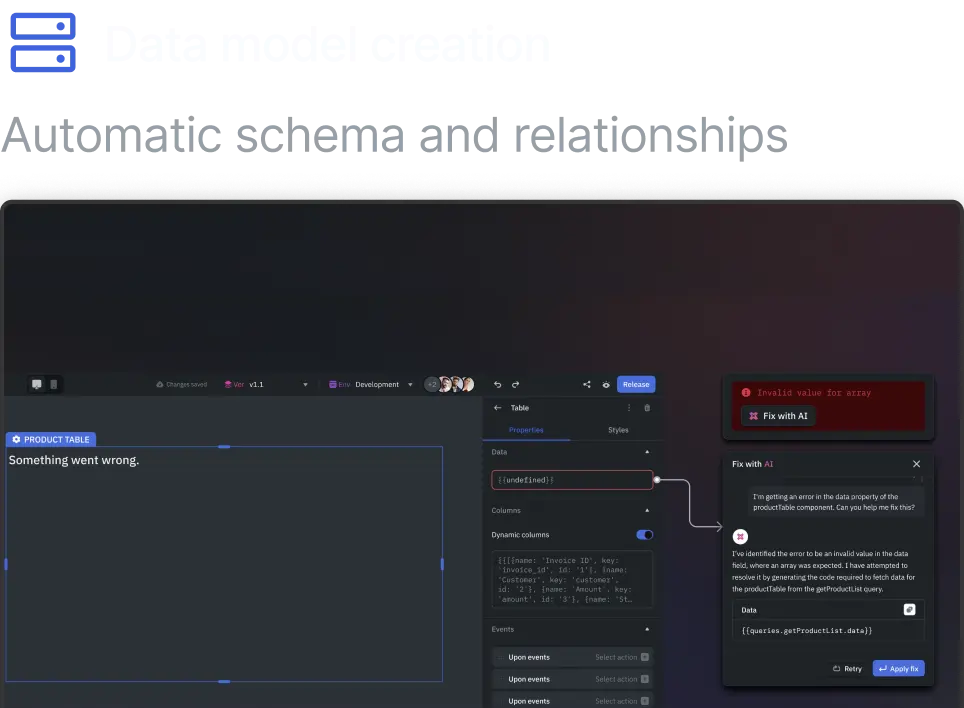Click the eye preview icon
Viewport: 964px width, 708px height.
click(606, 384)
